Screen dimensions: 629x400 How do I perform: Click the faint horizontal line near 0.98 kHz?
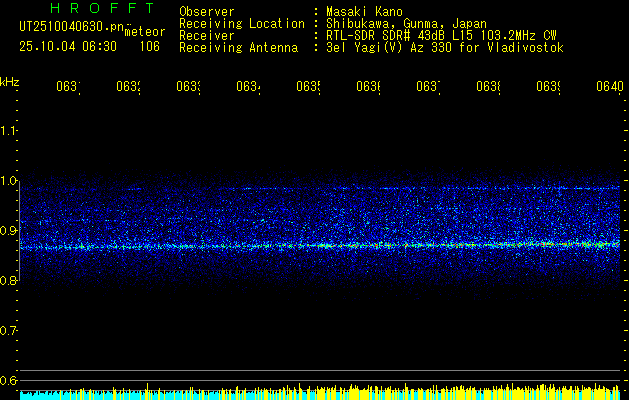pyautogui.click(x=320, y=188)
